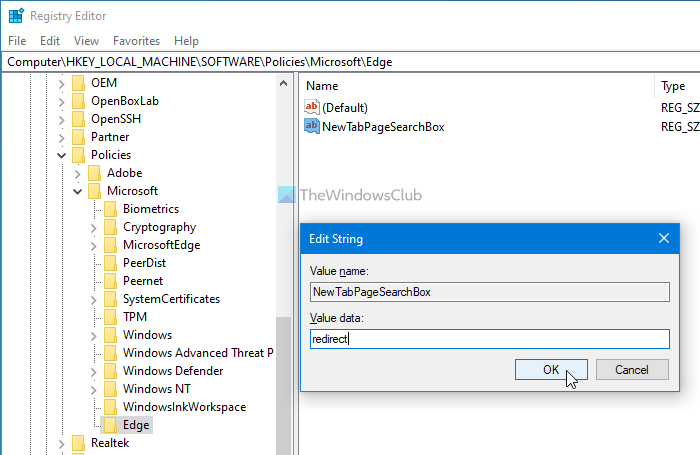Expand the Cryptography tree node
This screenshot has height=455, width=700.
[x=94, y=227]
